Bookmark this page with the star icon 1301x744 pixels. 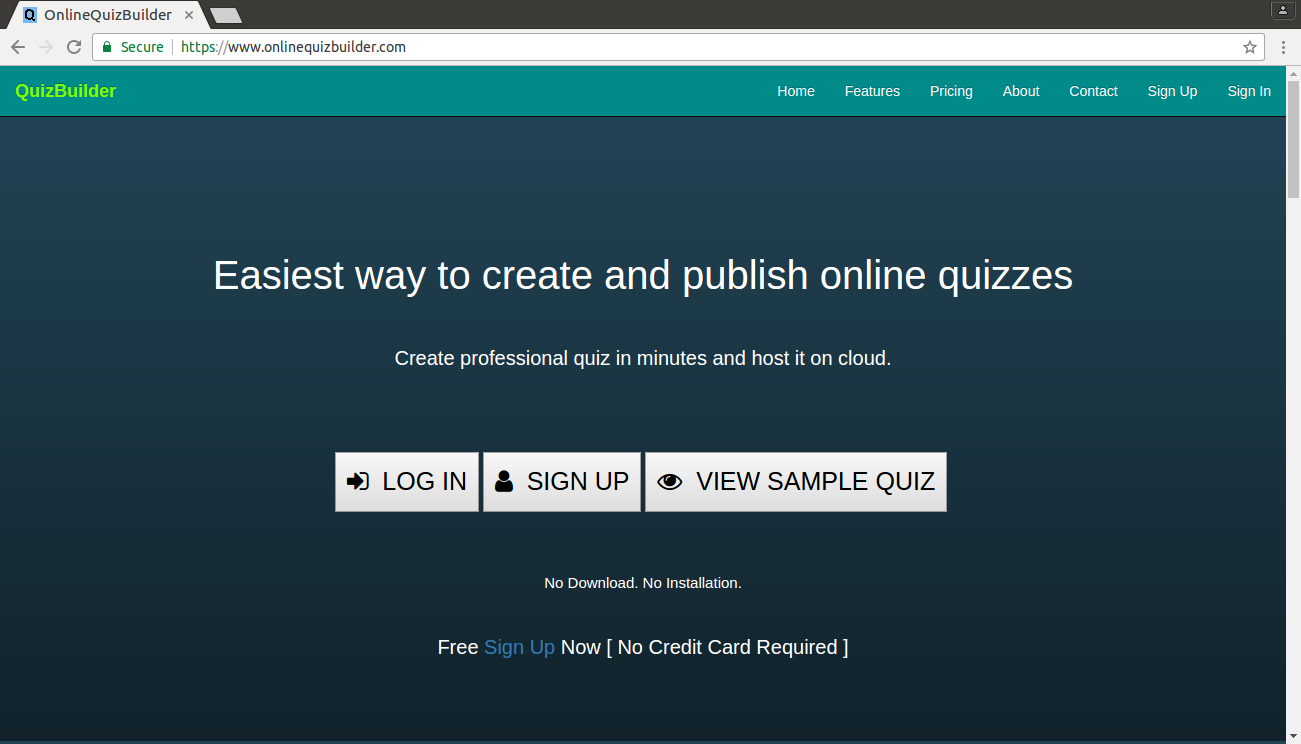[x=1250, y=47]
